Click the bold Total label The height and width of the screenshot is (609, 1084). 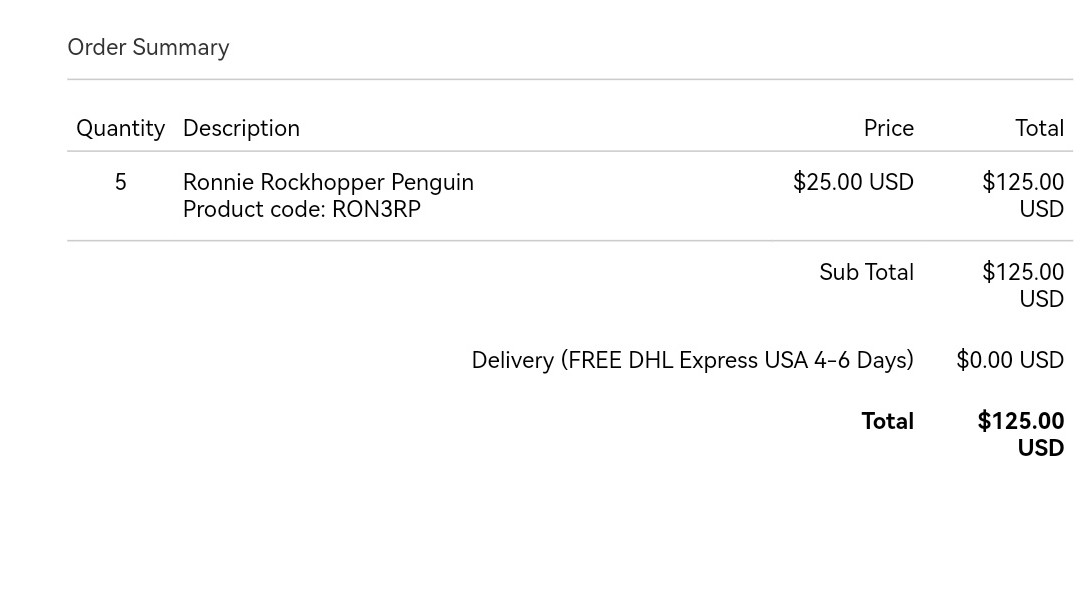[887, 421]
